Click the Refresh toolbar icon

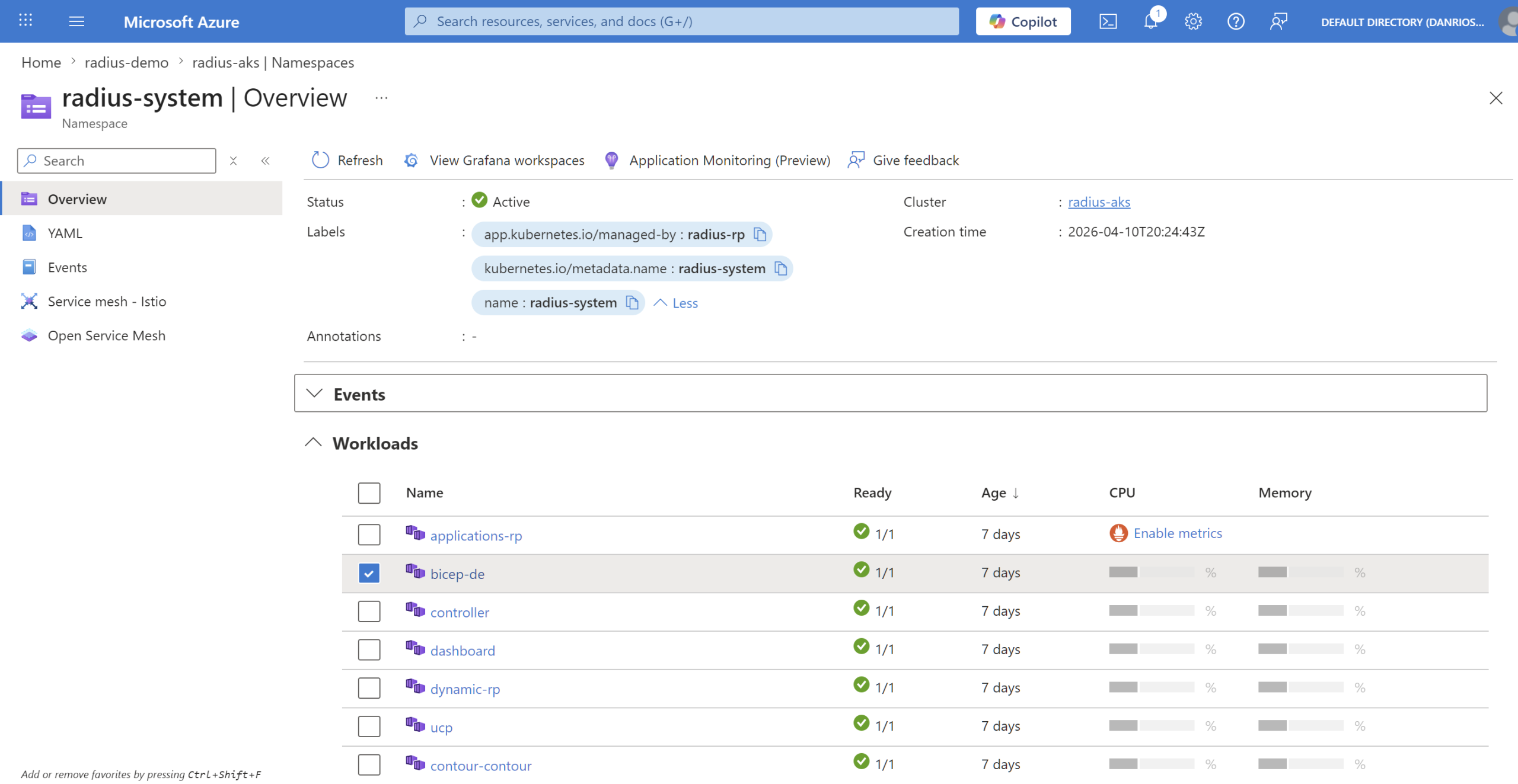(320, 160)
